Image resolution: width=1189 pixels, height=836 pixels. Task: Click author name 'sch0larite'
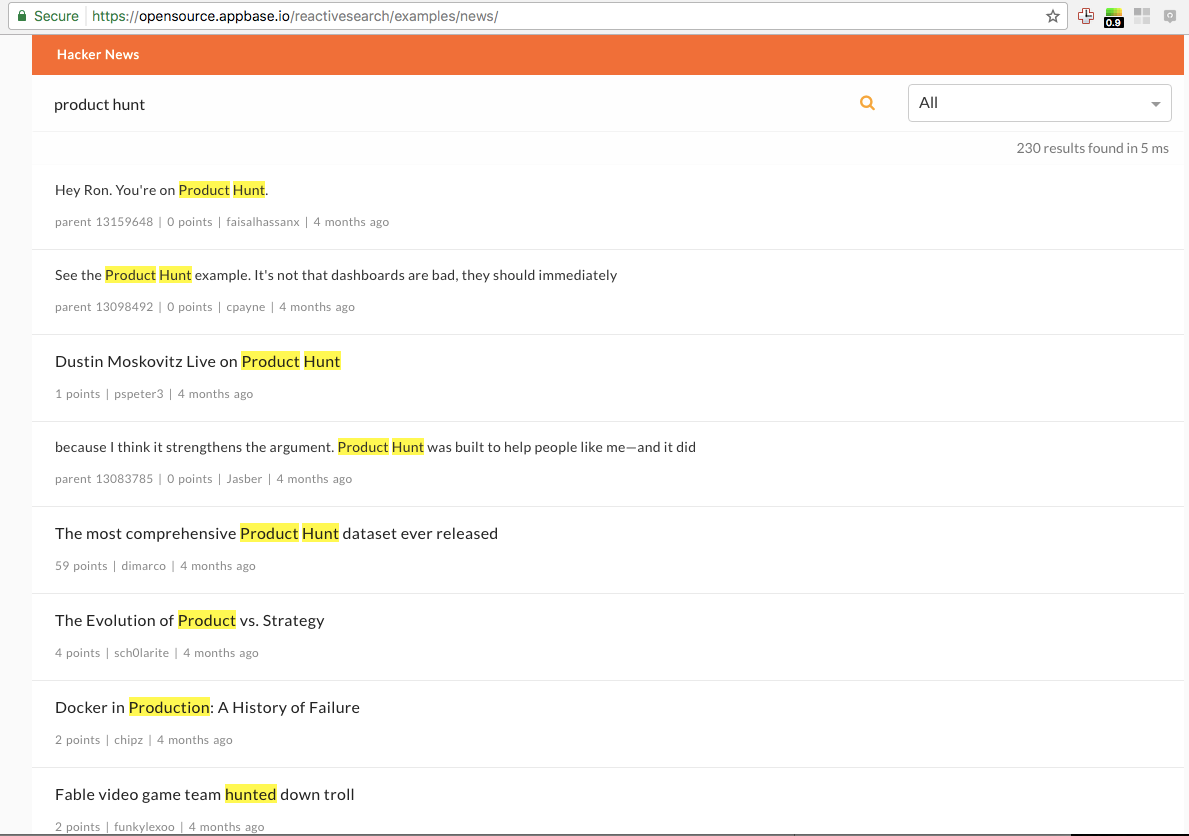pos(142,652)
